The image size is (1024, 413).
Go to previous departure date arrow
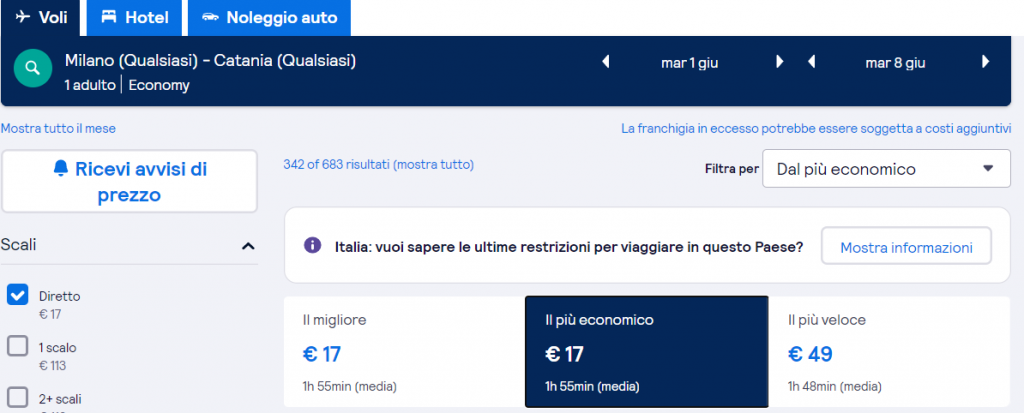coord(605,62)
